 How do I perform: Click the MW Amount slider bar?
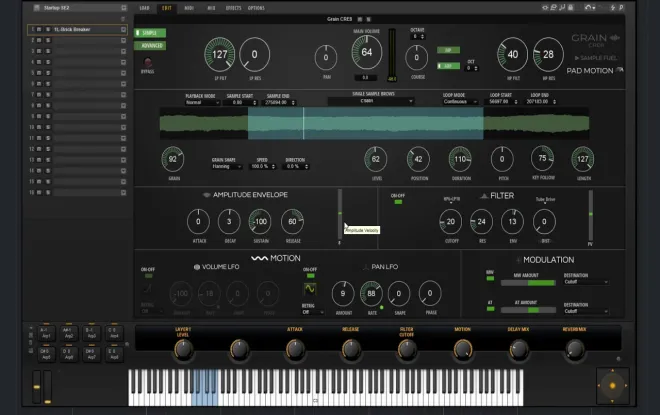click(528, 283)
